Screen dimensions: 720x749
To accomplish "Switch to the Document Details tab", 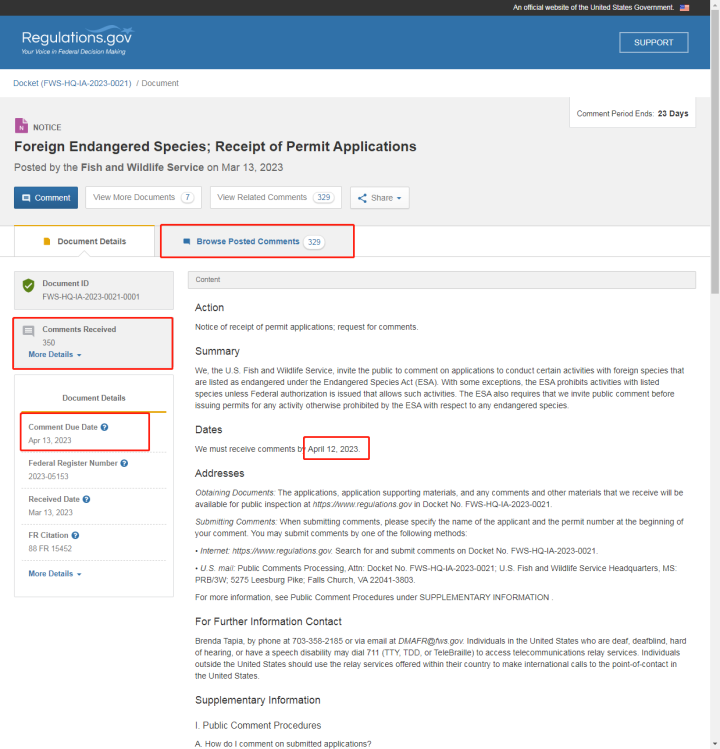I will (x=85, y=242).
